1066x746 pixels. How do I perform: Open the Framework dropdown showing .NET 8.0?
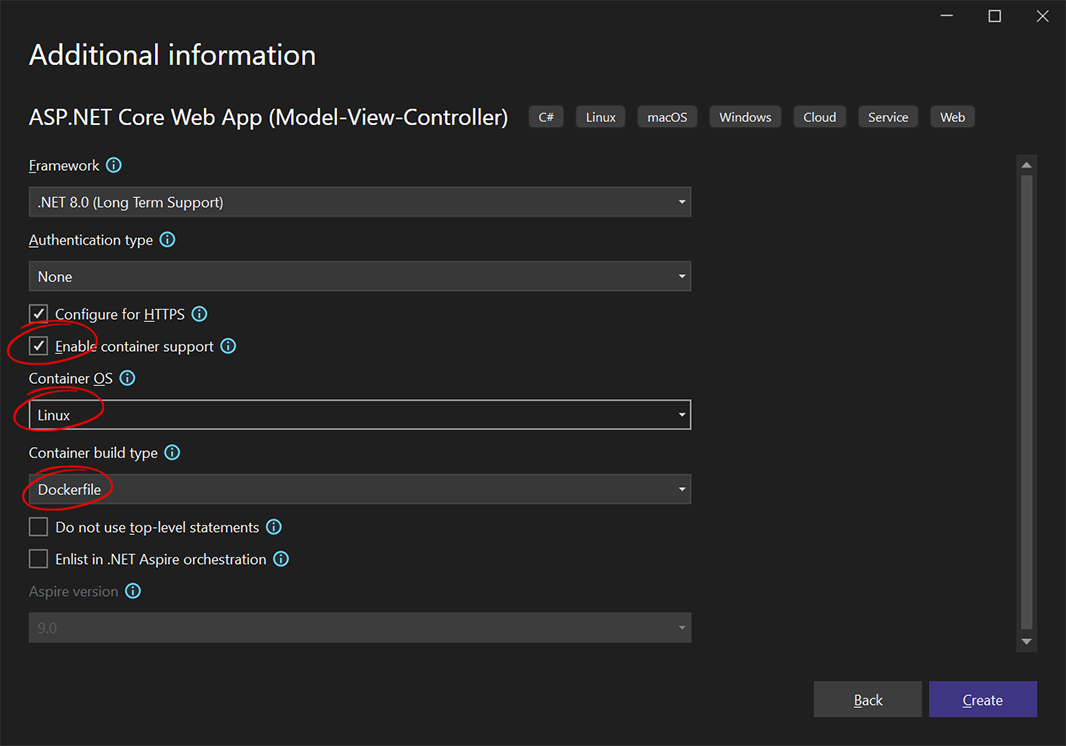tap(360, 202)
